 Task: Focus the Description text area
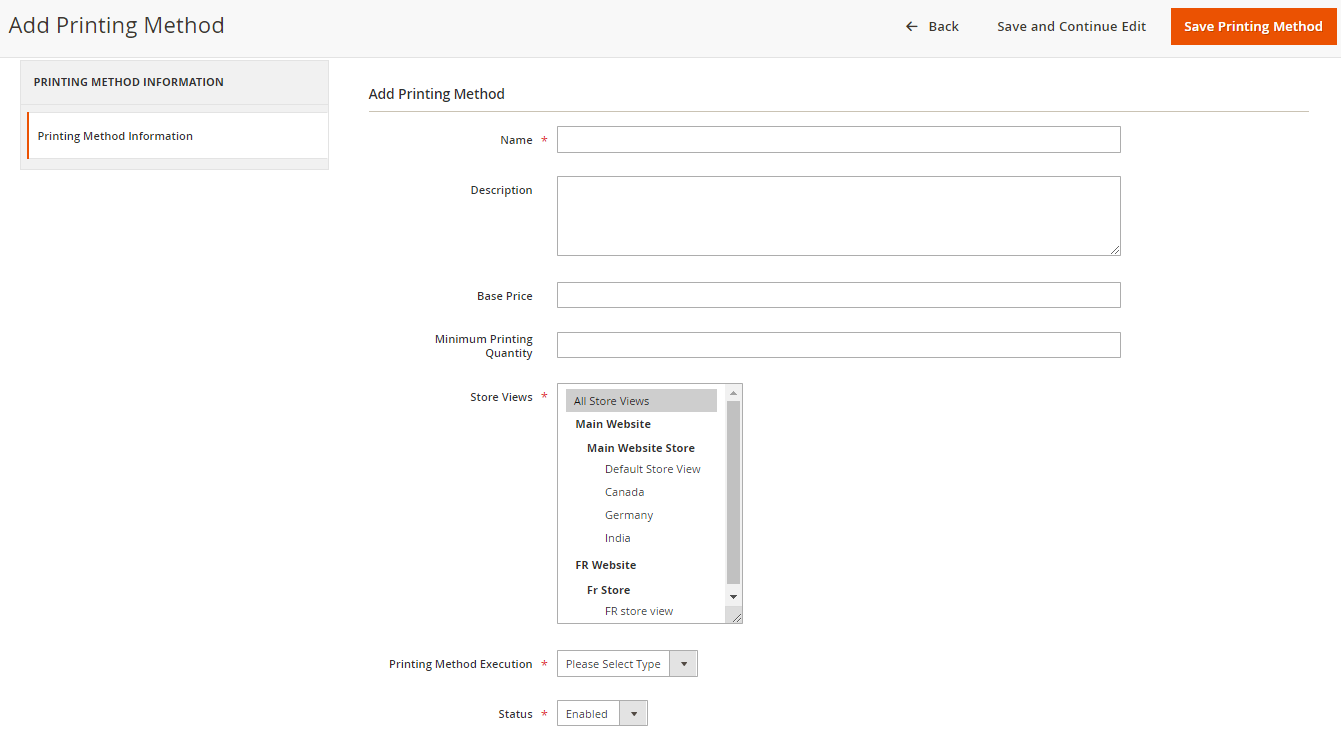(838, 216)
